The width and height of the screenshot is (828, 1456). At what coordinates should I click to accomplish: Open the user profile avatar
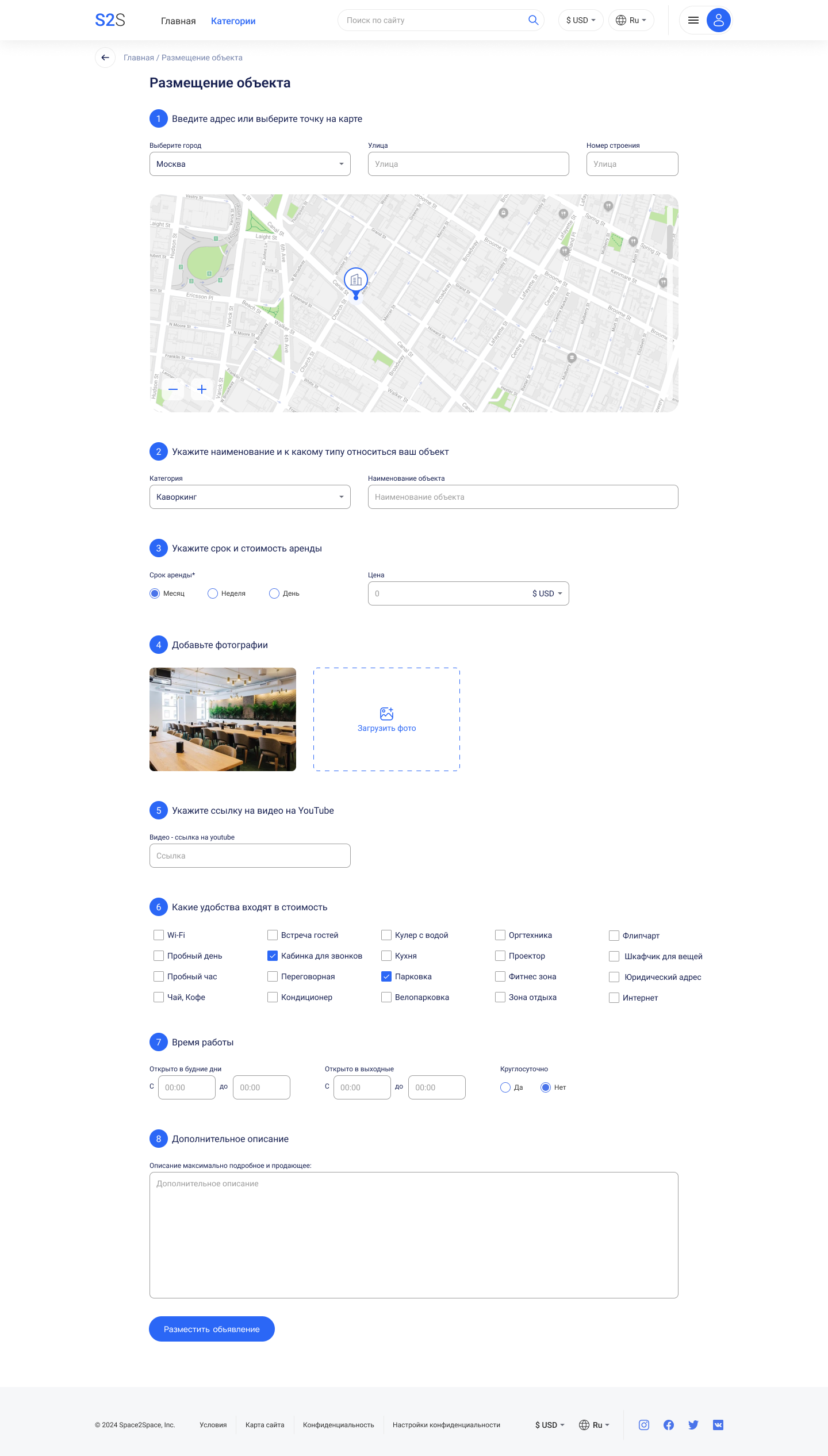click(718, 20)
